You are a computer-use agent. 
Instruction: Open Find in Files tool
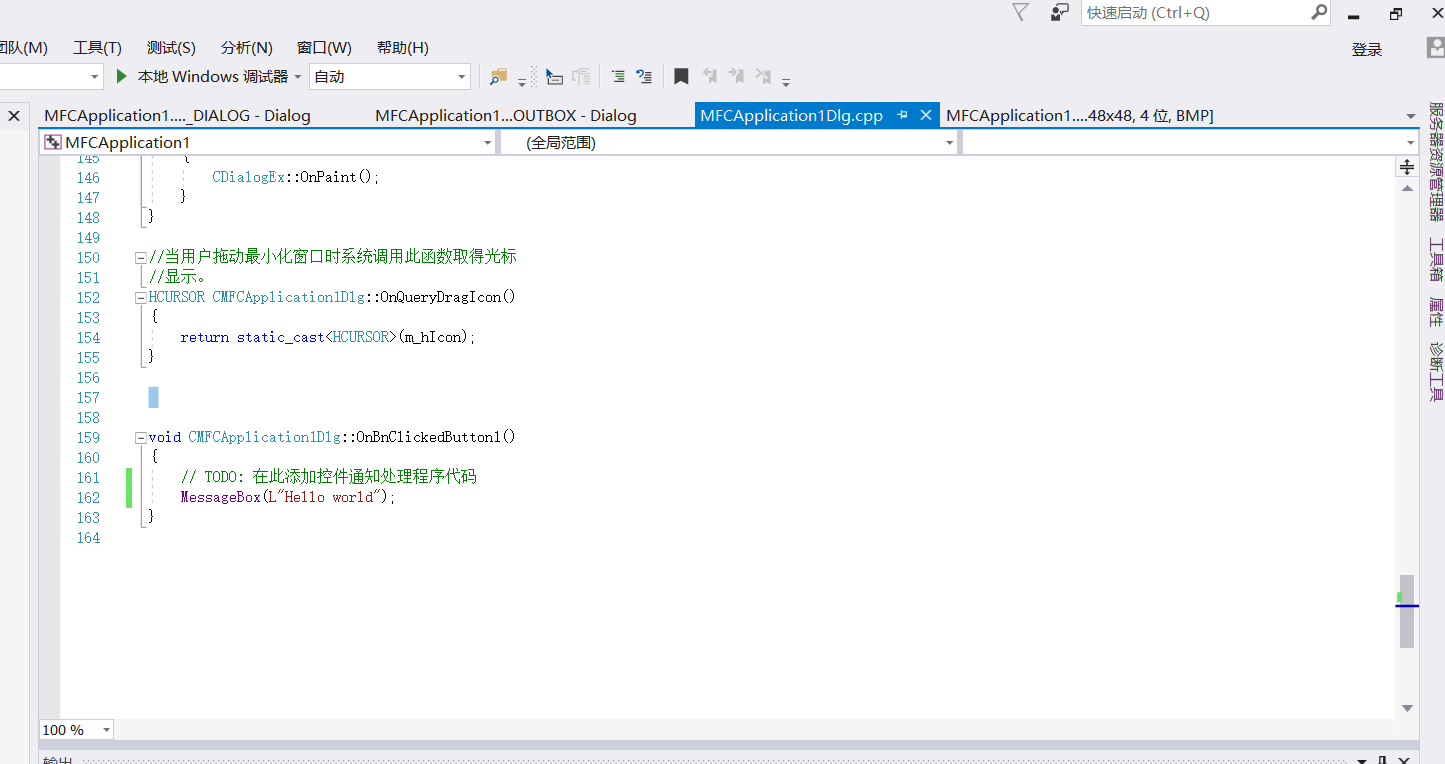click(498, 76)
